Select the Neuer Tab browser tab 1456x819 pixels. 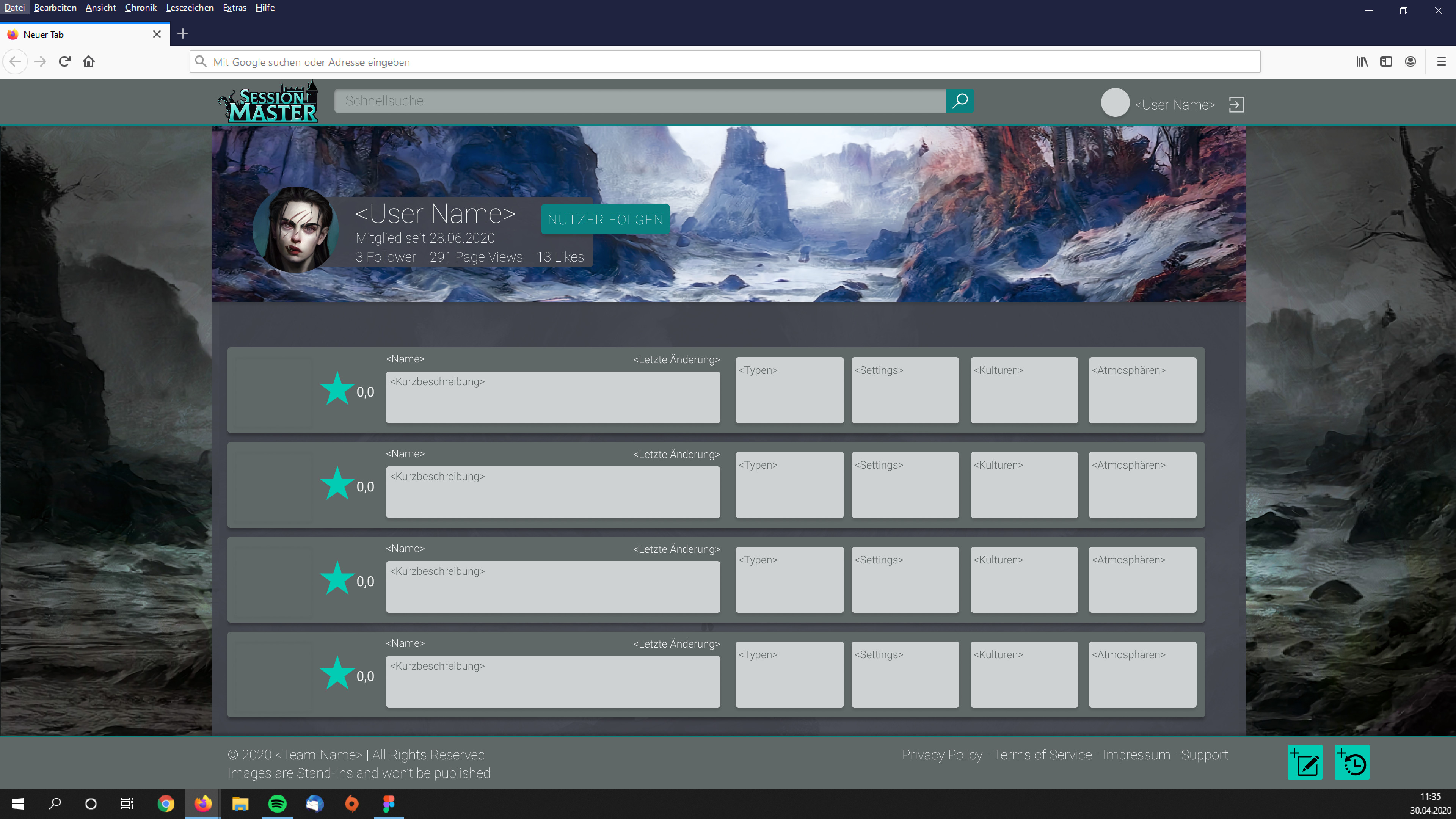coord(85,35)
